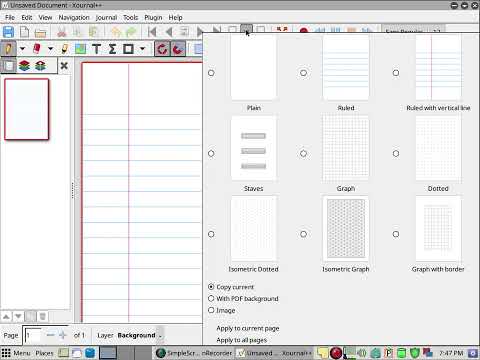Screen dimensions: 480x360
Task: Expand the Pen tool options dropdown
Action: pyautogui.click(x=22, y=49)
